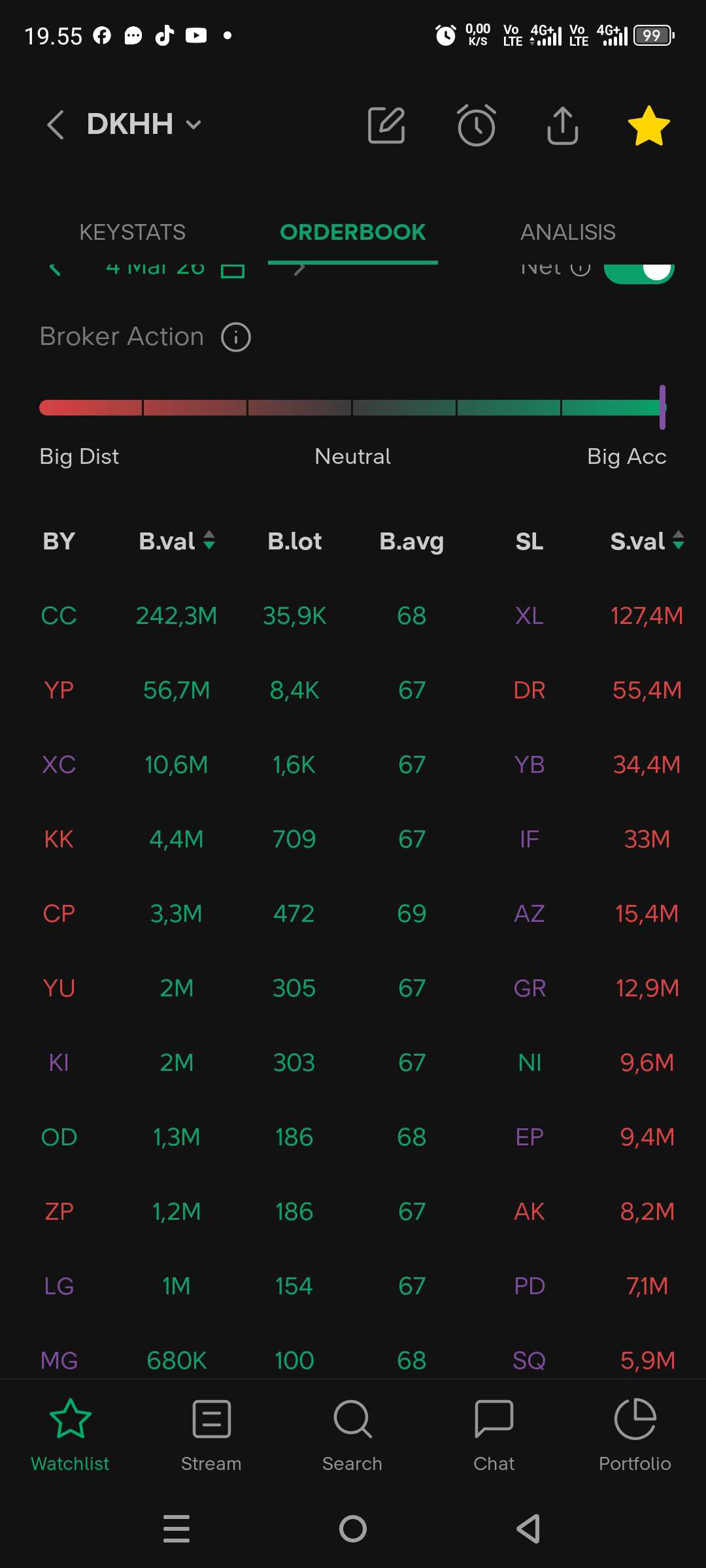Expand the DKHH stock selector dropdown
The image size is (706, 1568).
coord(193,125)
